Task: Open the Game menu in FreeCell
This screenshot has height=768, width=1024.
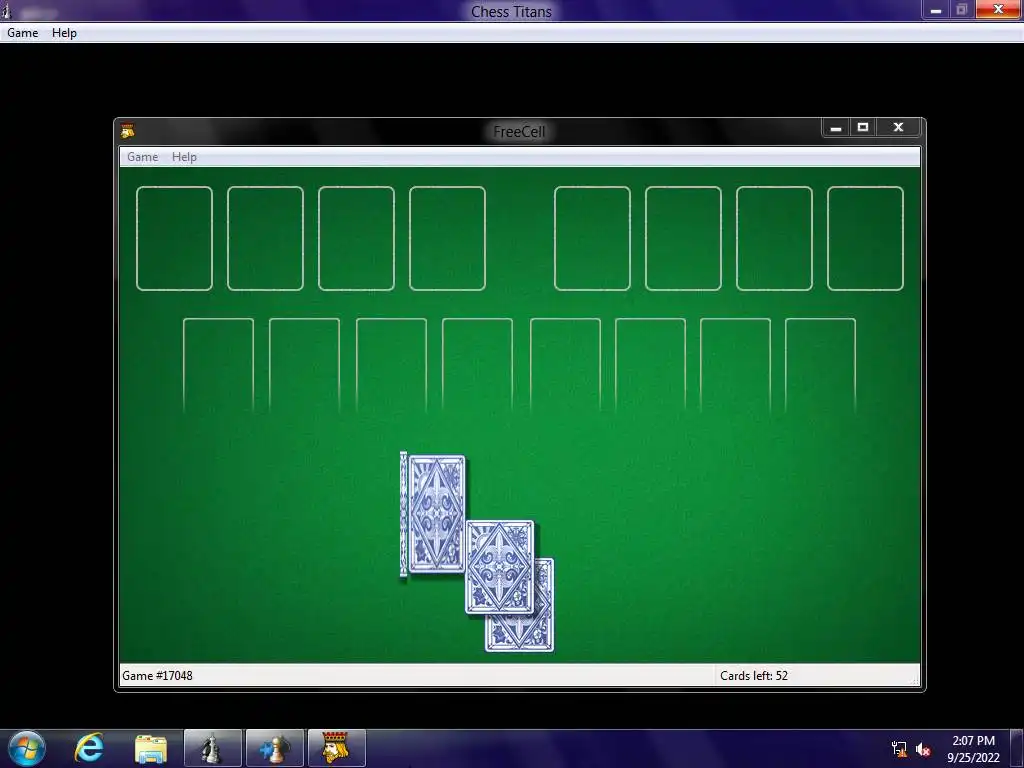Action: click(x=142, y=157)
